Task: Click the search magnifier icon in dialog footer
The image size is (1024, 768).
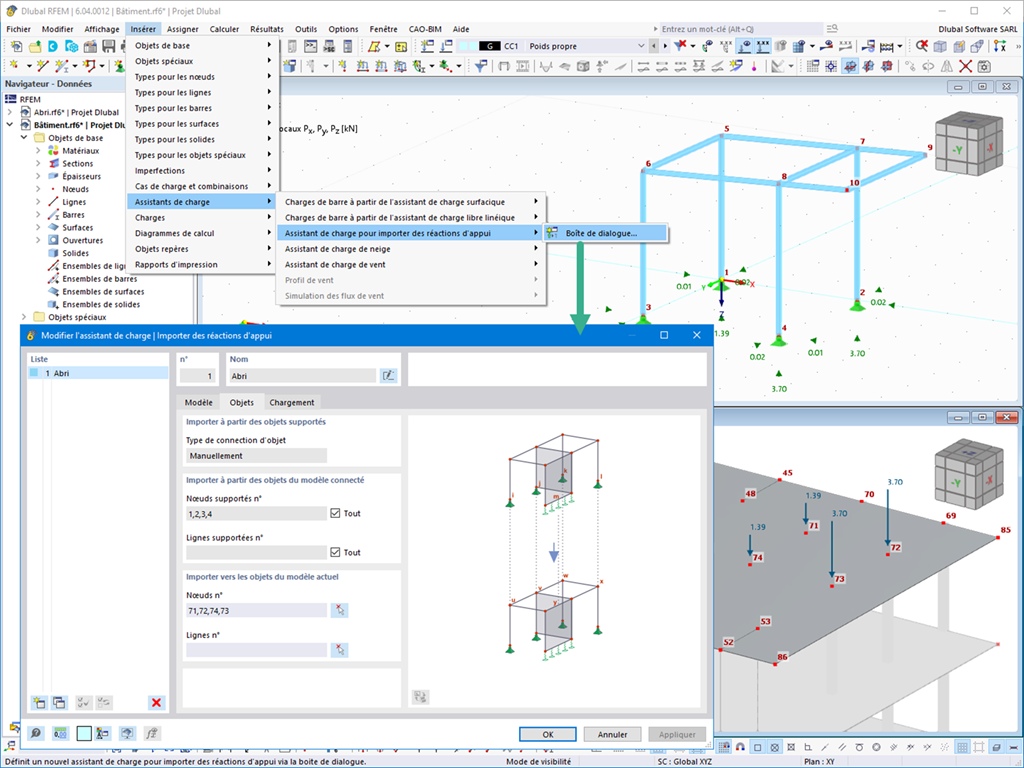Action: coord(36,733)
